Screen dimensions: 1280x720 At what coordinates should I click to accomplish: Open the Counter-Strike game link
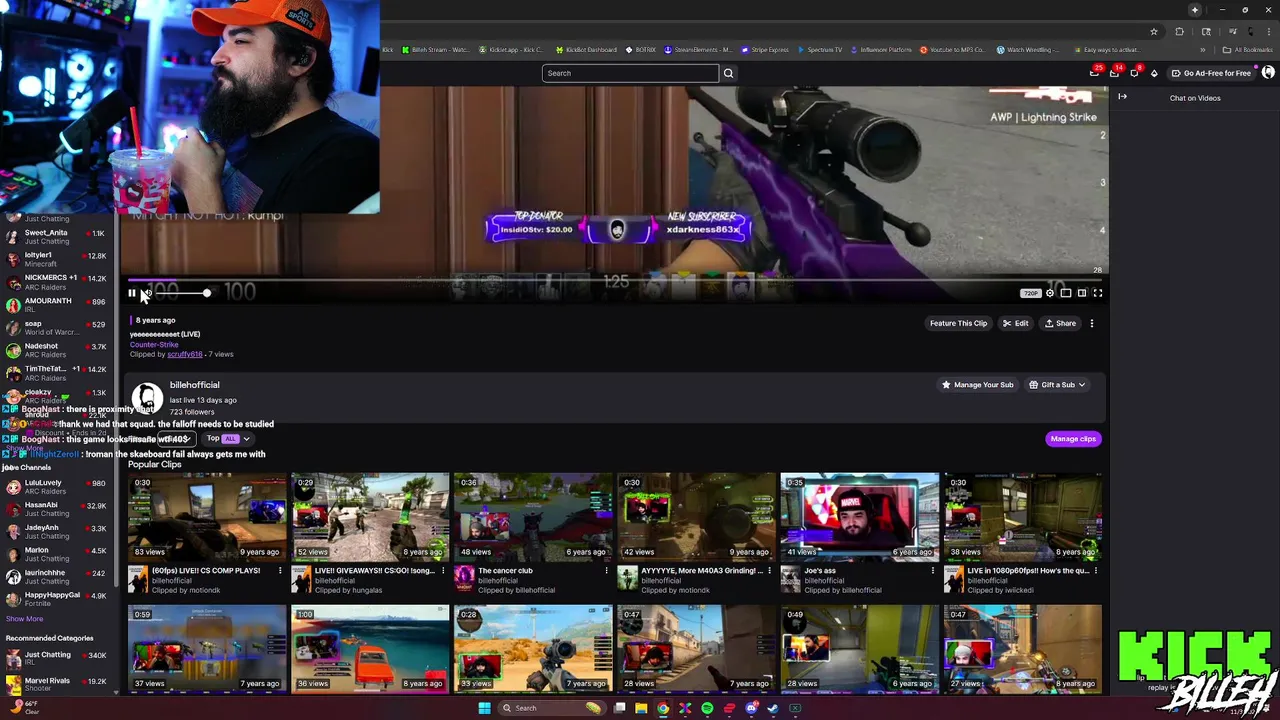(154, 344)
